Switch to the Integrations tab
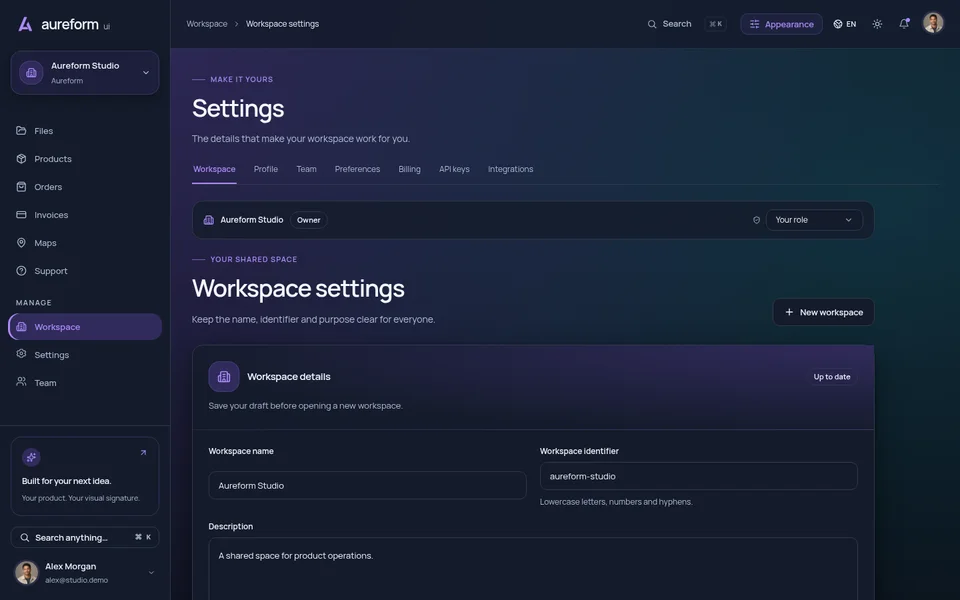 click(x=511, y=169)
